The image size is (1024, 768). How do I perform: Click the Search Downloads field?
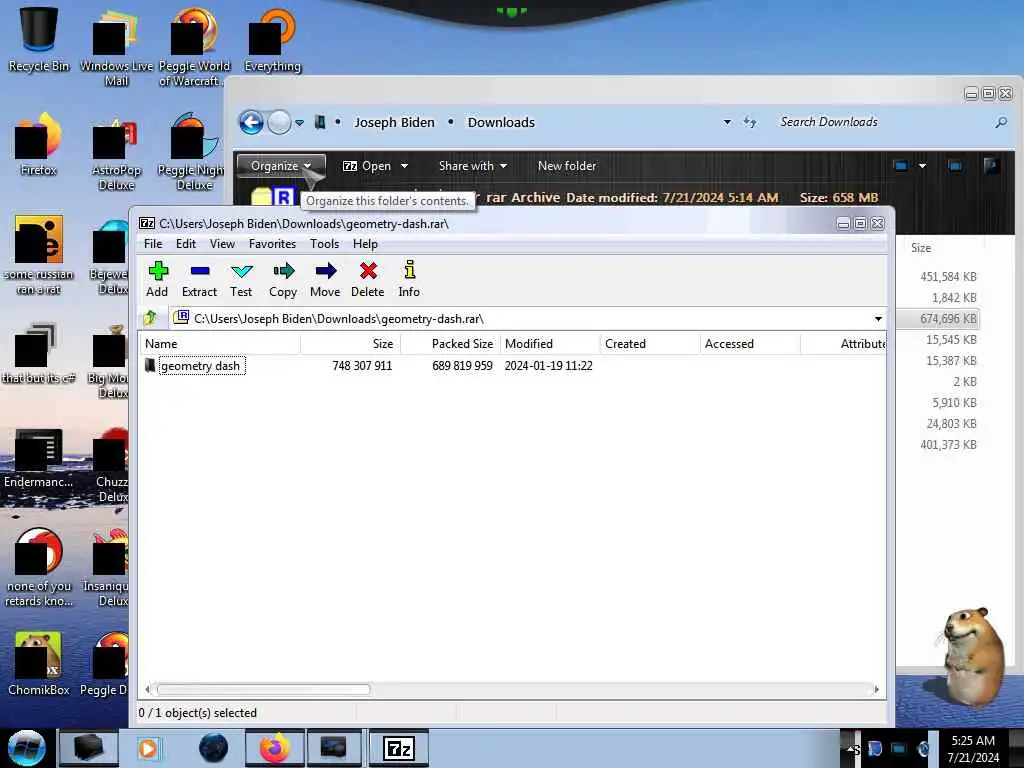(x=882, y=122)
